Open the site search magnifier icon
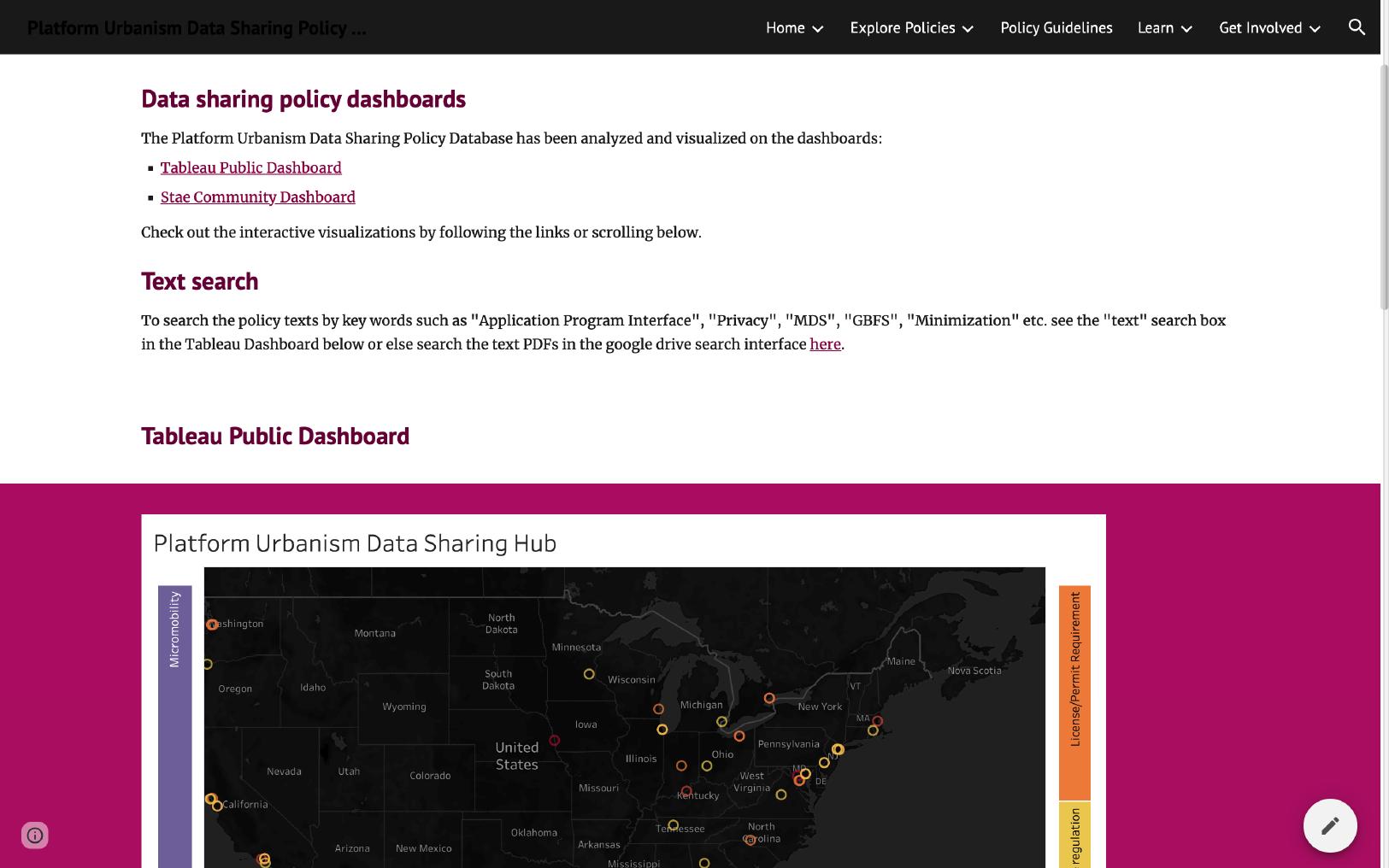 [1357, 27]
